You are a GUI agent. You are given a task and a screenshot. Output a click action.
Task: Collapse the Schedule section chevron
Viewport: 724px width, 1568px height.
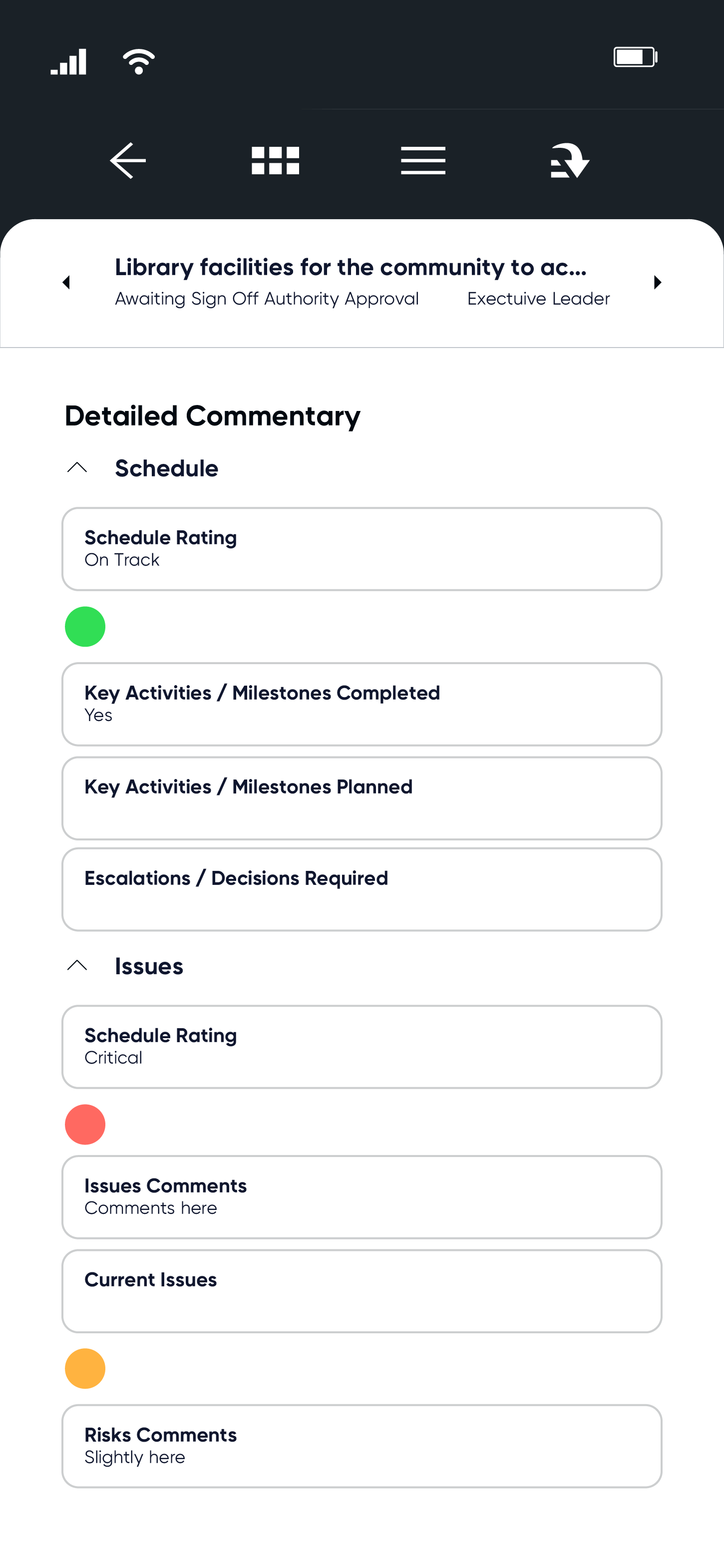click(x=77, y=467)
